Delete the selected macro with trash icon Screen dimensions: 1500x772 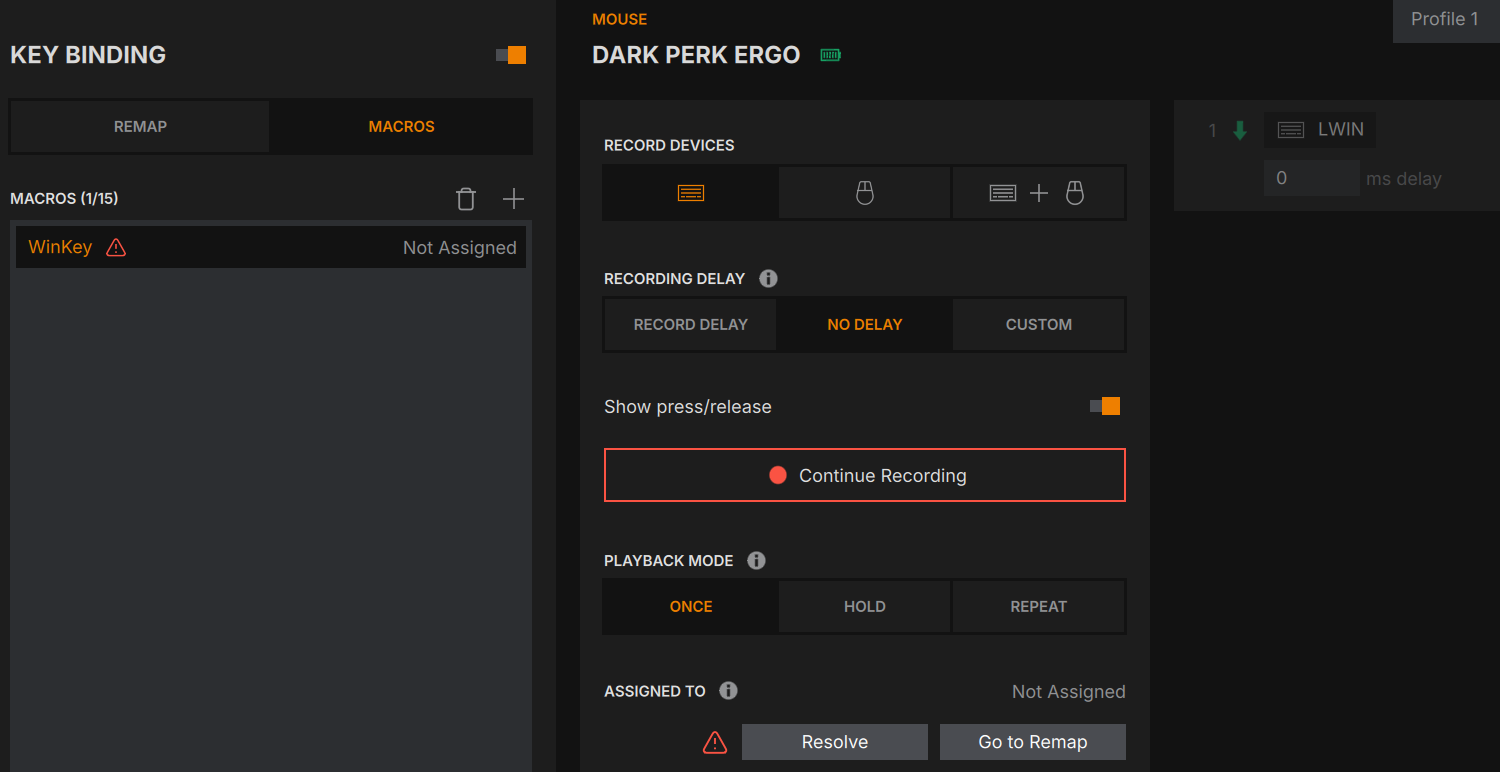(x=466, y=199)
